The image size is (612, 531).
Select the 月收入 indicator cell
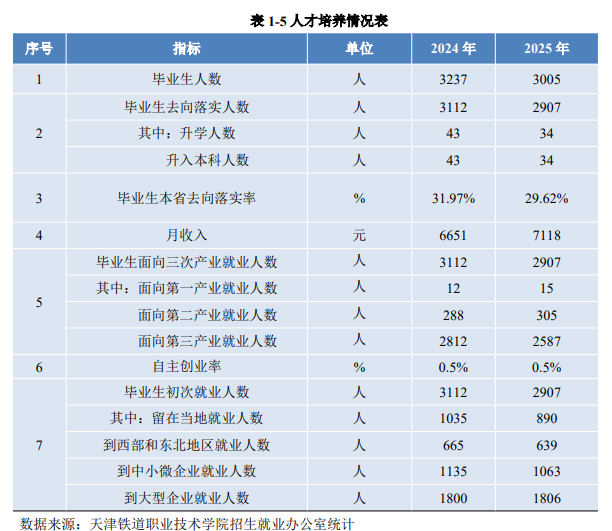(187, 235)
